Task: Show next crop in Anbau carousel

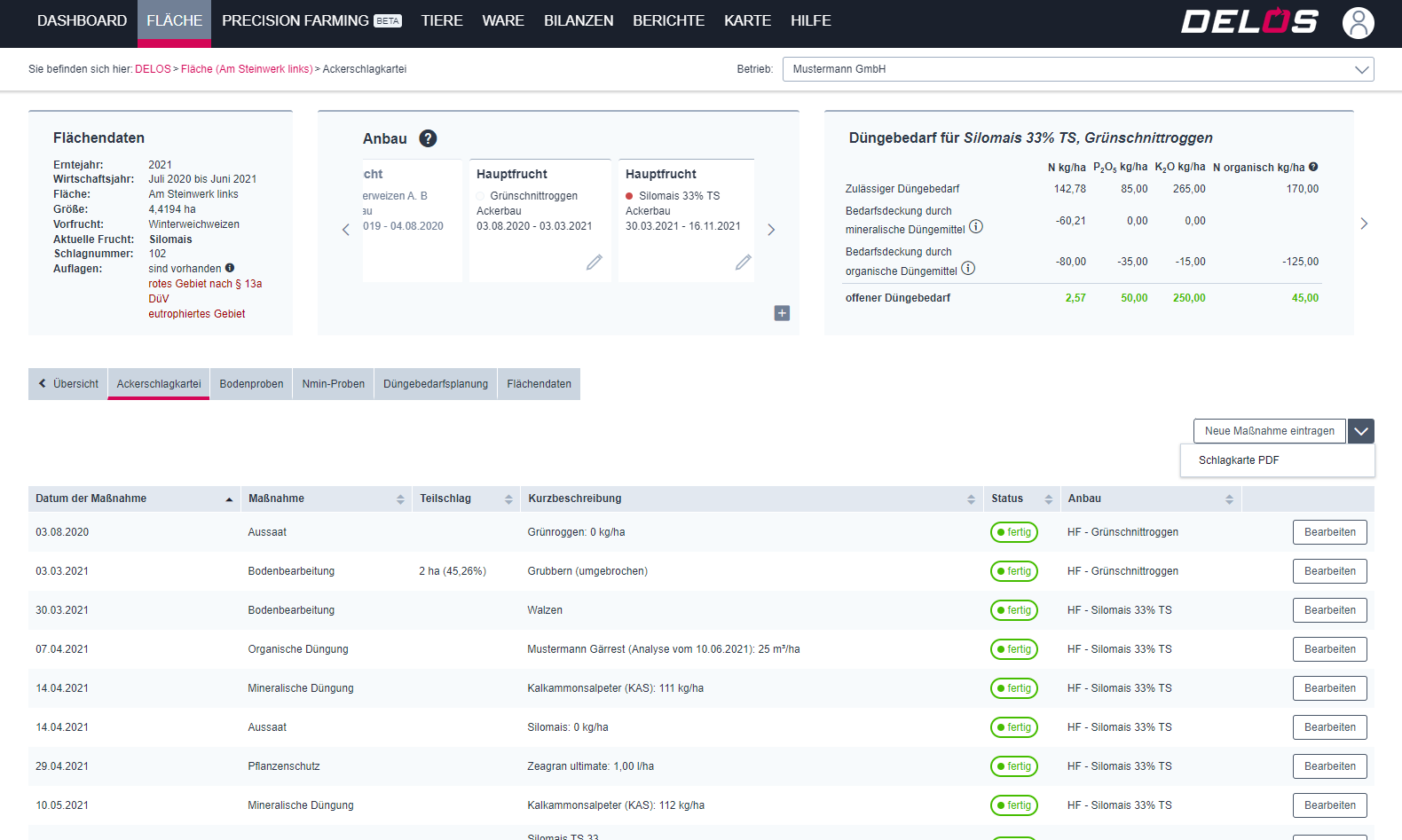Action: click(771, 230)
